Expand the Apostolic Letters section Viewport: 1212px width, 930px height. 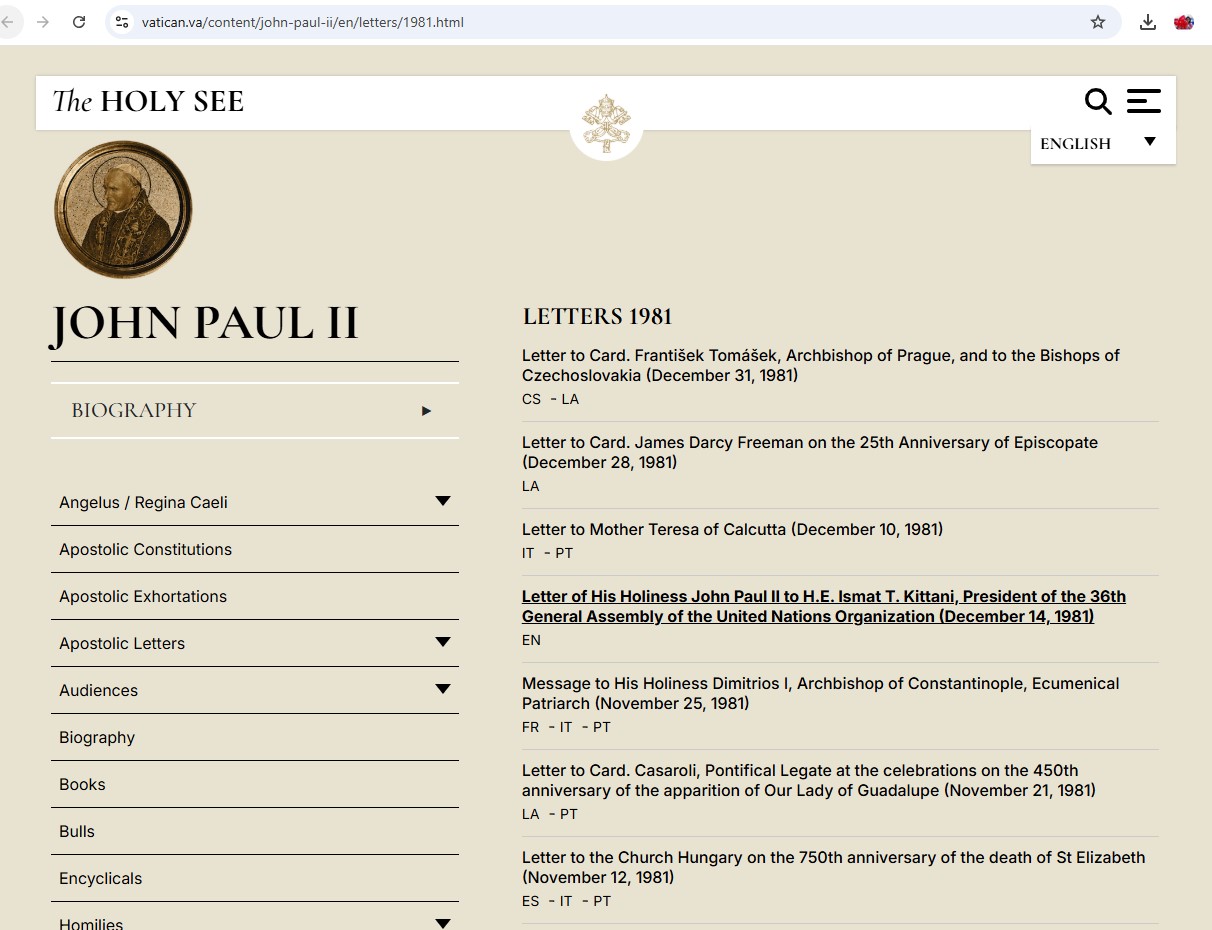coord(442,642)
